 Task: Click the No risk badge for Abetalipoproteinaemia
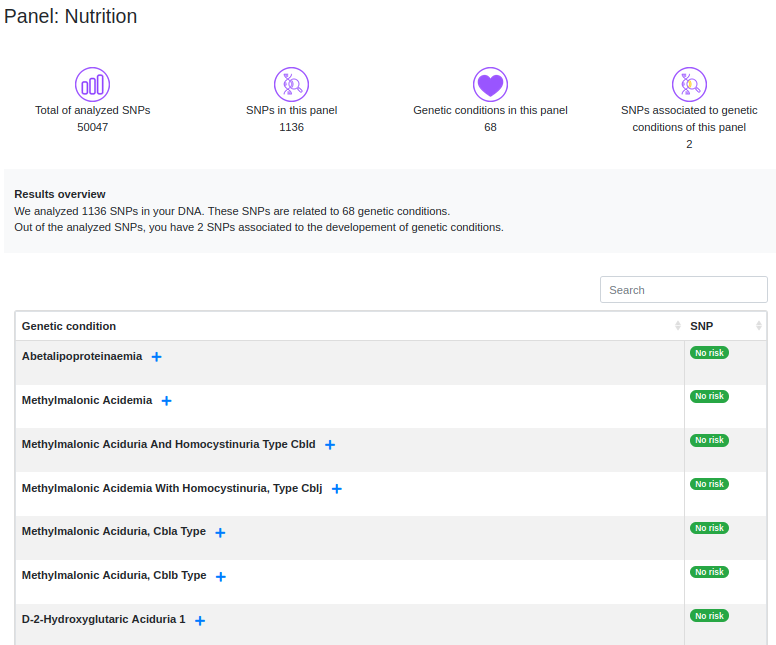(709, 352)
